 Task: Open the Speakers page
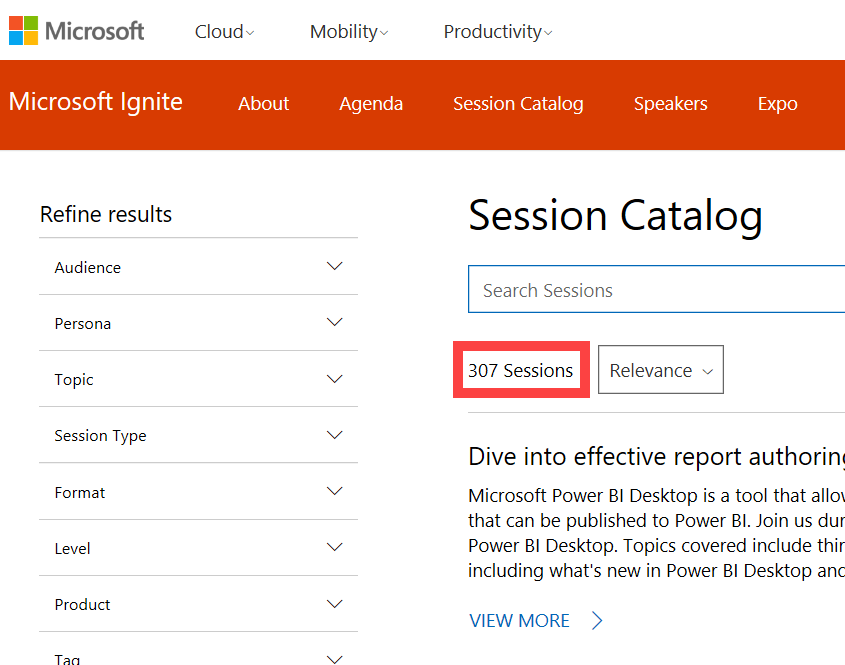pos(670,104)
